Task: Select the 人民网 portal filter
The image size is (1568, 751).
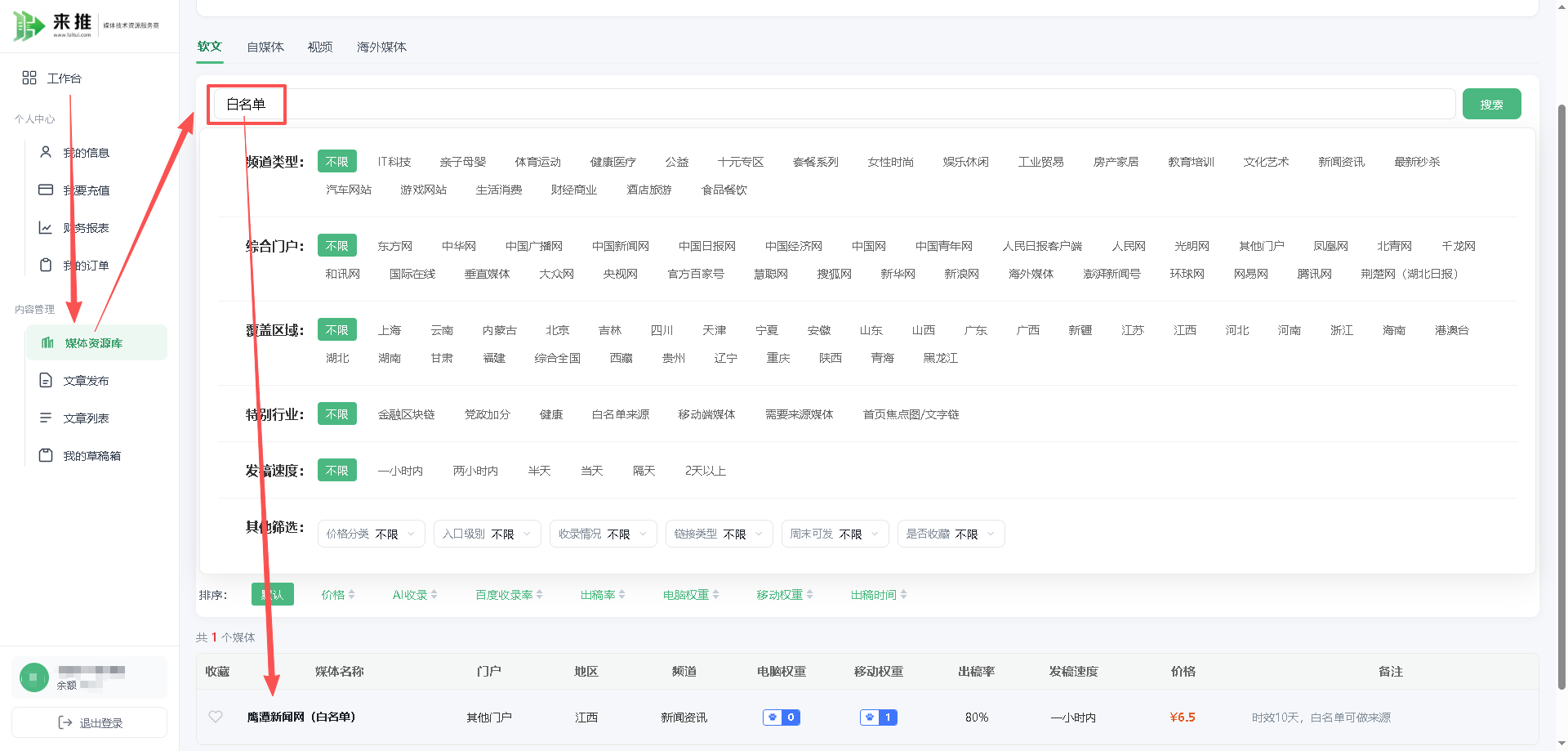Action: tap(1129, 246)
